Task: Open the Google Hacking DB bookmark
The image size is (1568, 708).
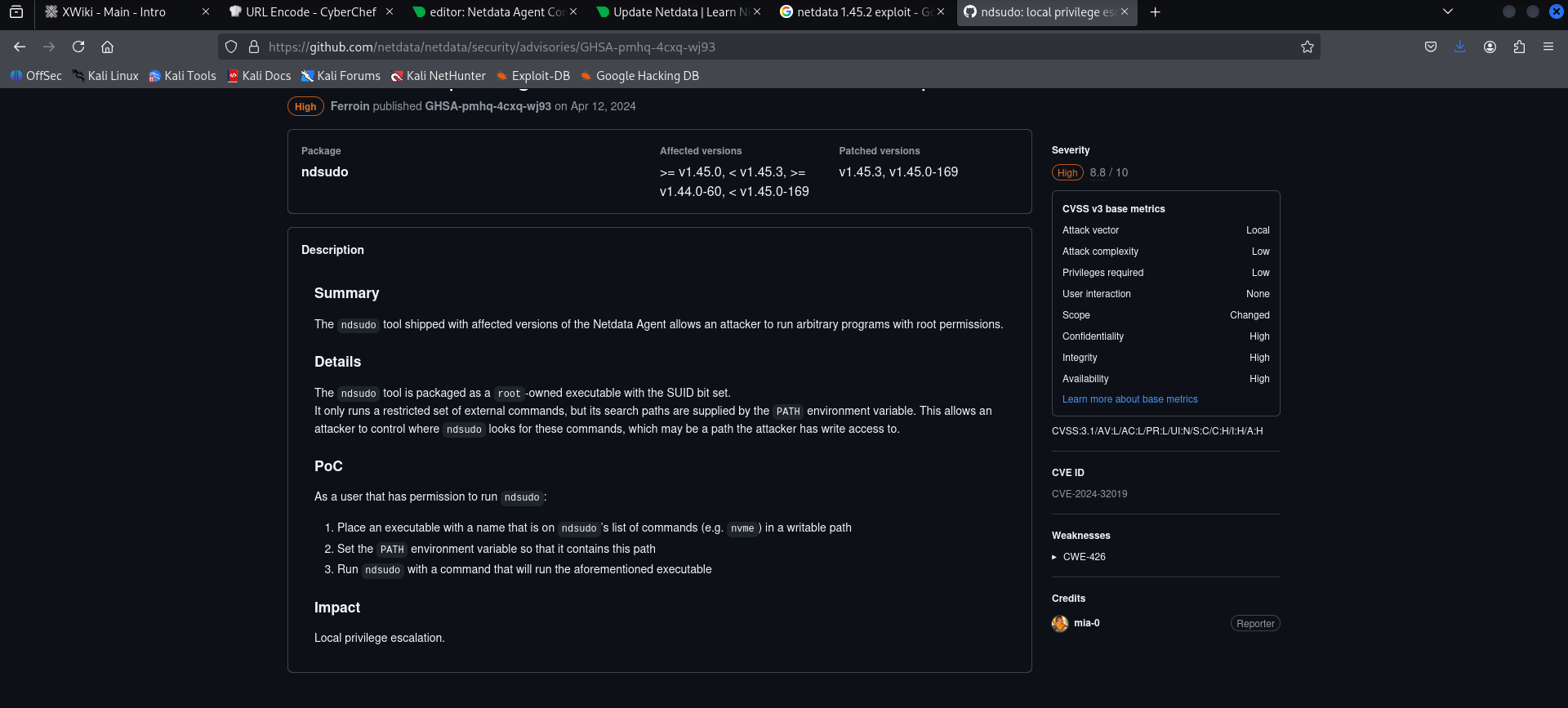Action: point(639,76)
